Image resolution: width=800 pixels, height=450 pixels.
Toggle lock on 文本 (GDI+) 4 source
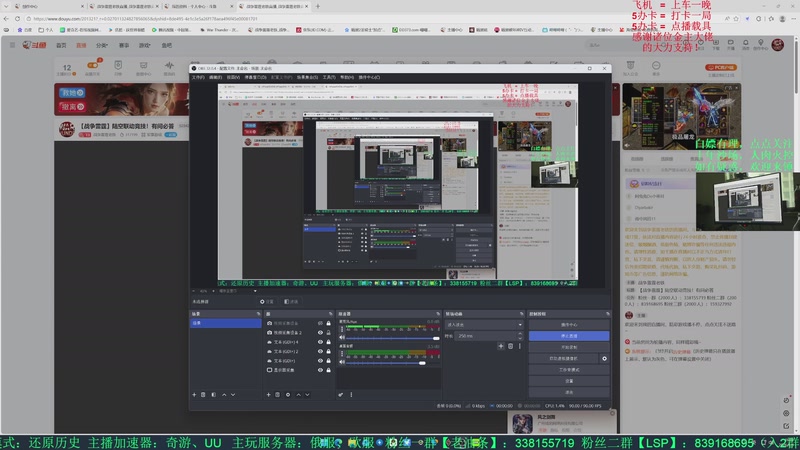(329, 342)
